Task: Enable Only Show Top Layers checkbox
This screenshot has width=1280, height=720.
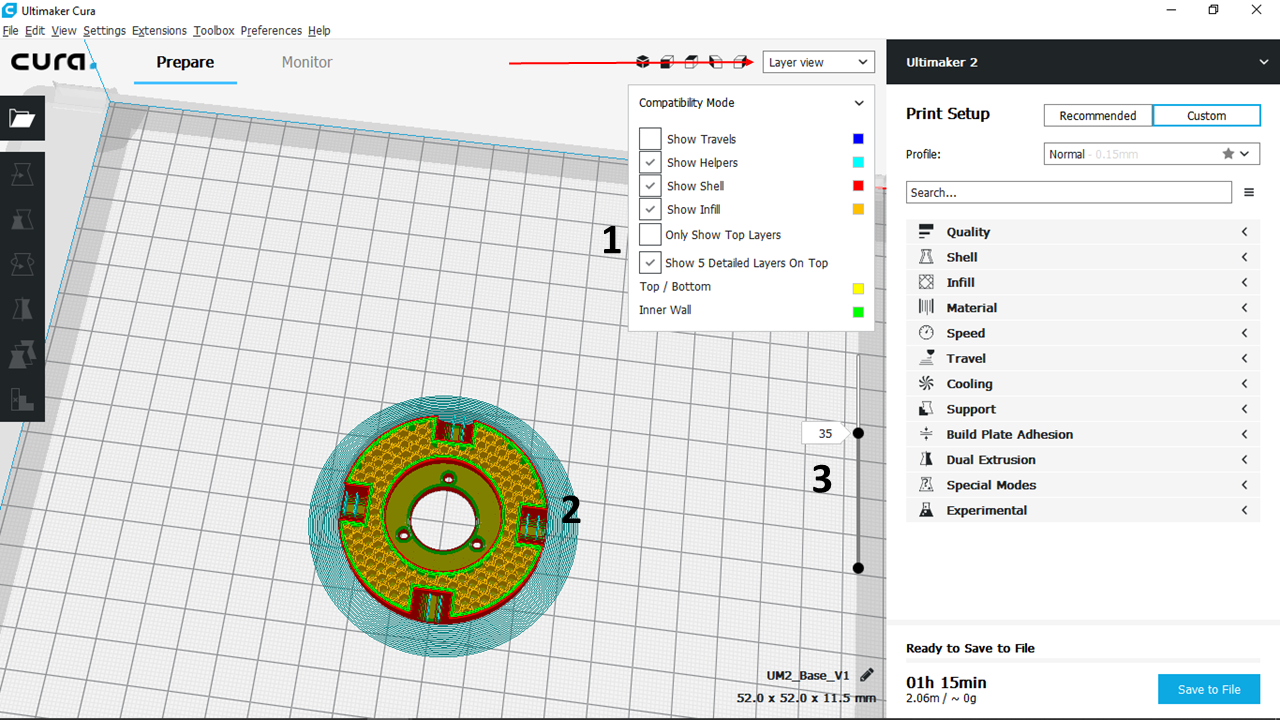Action: coord(650,235)
